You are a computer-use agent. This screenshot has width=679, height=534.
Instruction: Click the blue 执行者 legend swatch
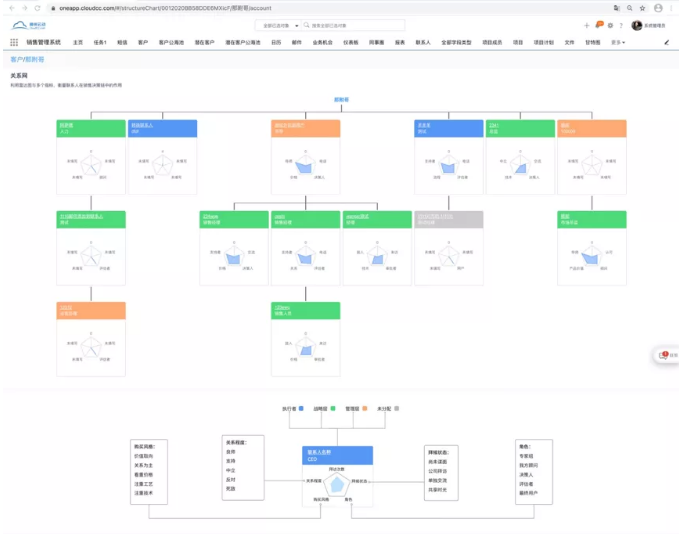click(300, 409)
